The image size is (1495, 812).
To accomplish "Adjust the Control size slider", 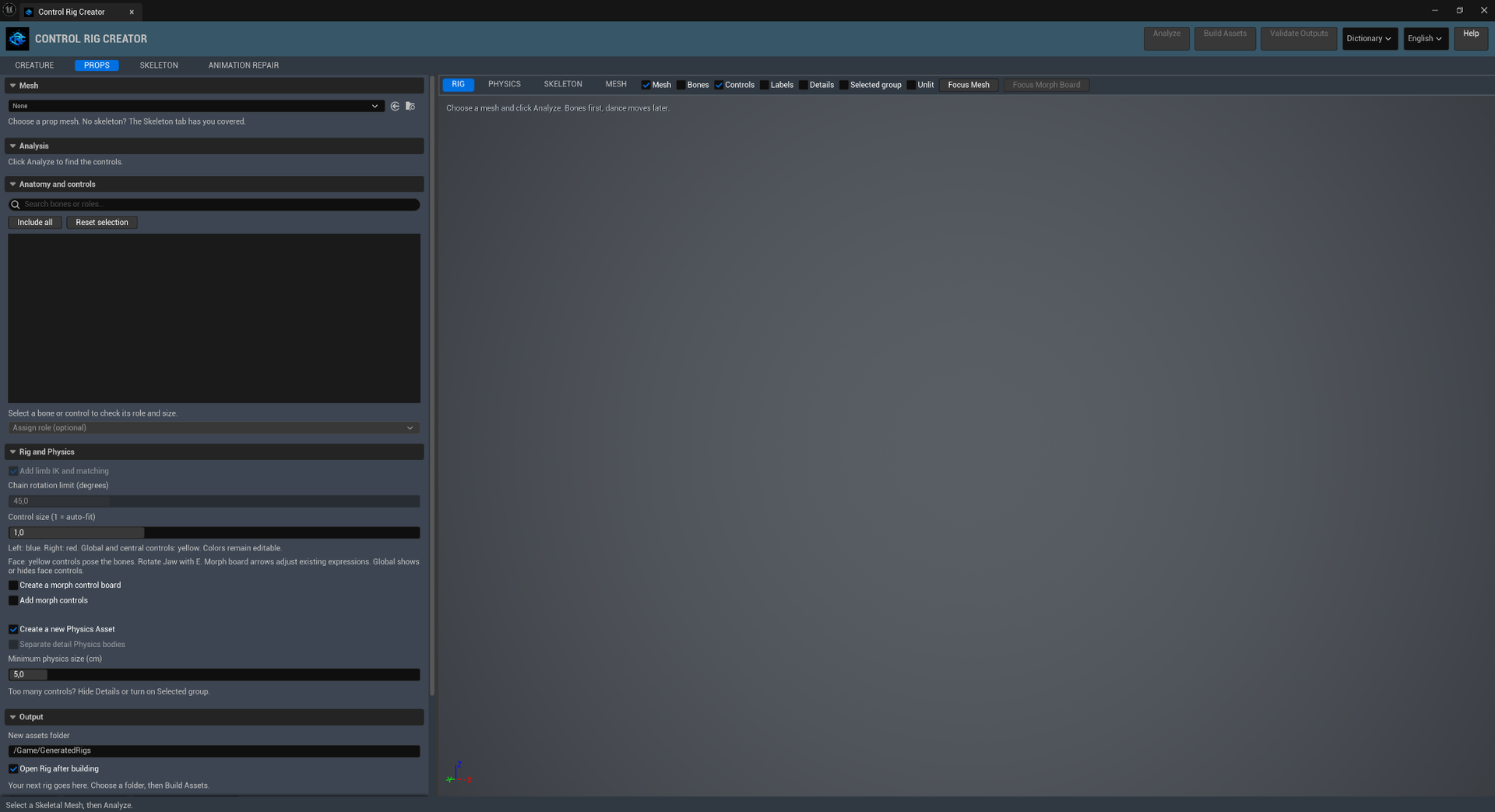I will click(214, 533).
